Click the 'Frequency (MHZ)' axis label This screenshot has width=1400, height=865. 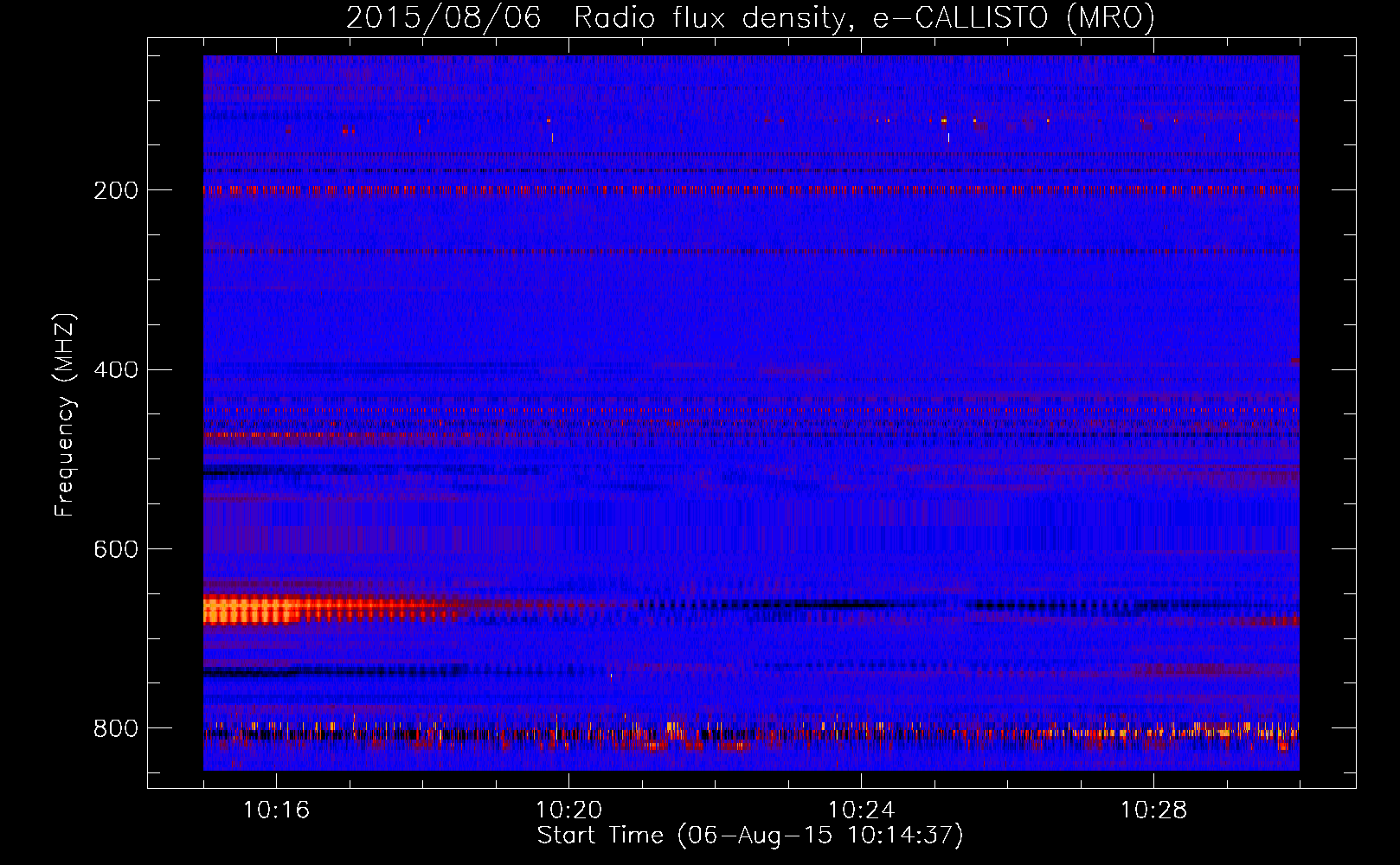[x=65, y=414]
